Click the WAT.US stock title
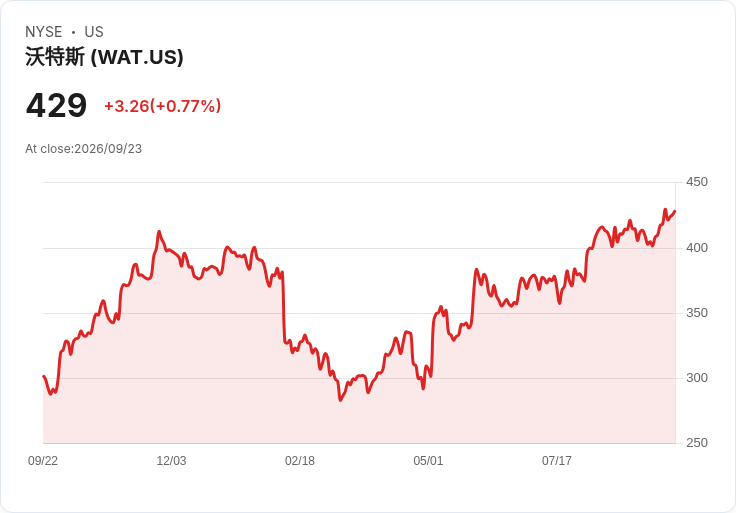Image resolution: width=736 pixels, height=513 pixels. pos(104,57)
